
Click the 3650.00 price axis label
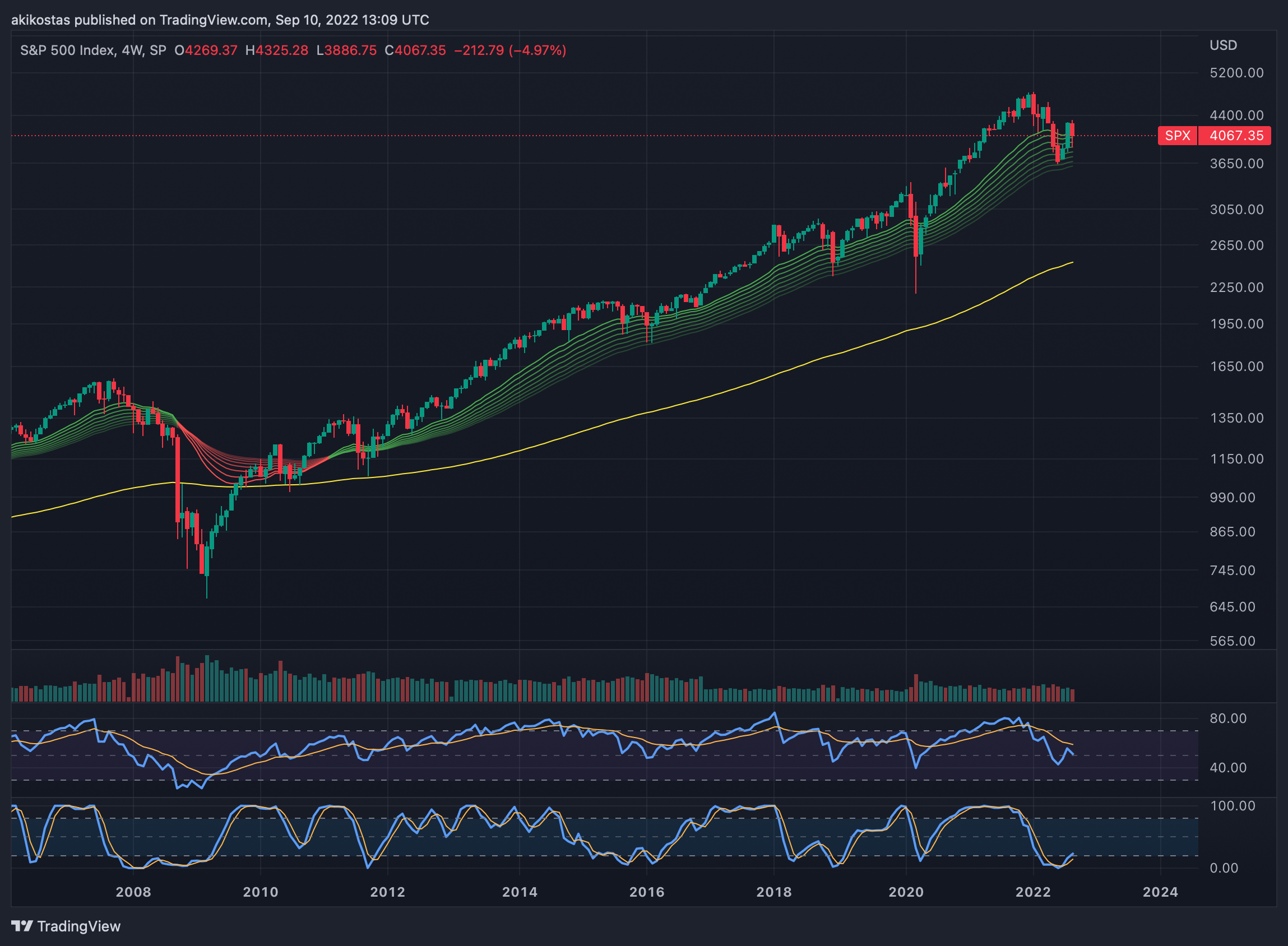pos(1236,164)
